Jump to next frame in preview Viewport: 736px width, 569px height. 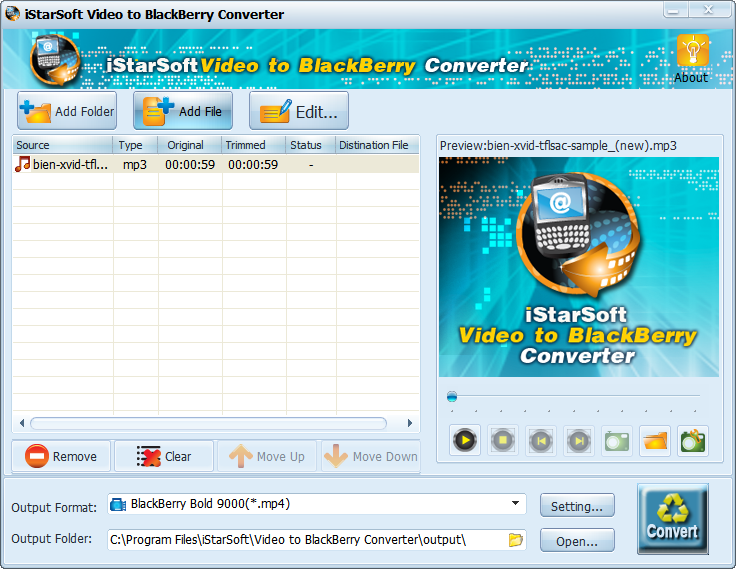579,440
